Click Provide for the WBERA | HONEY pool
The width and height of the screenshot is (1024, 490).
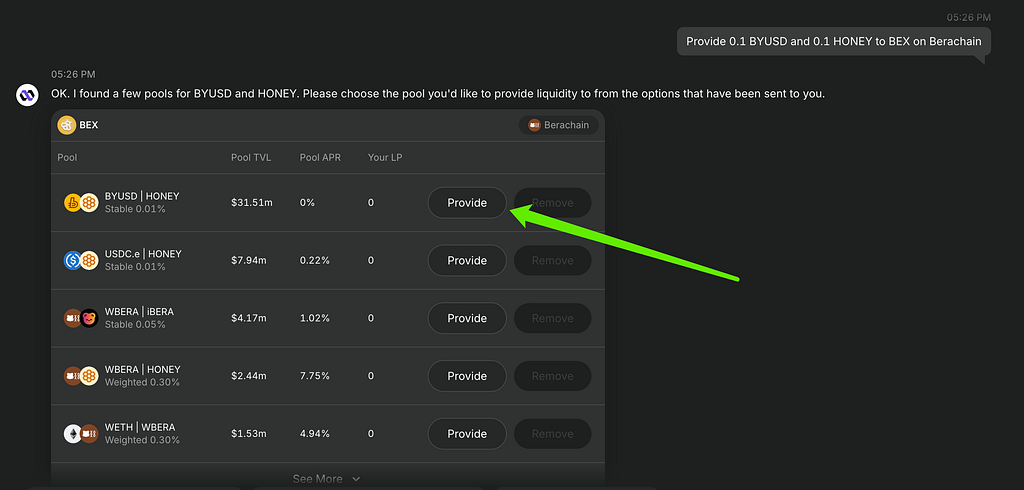(467, 376)
